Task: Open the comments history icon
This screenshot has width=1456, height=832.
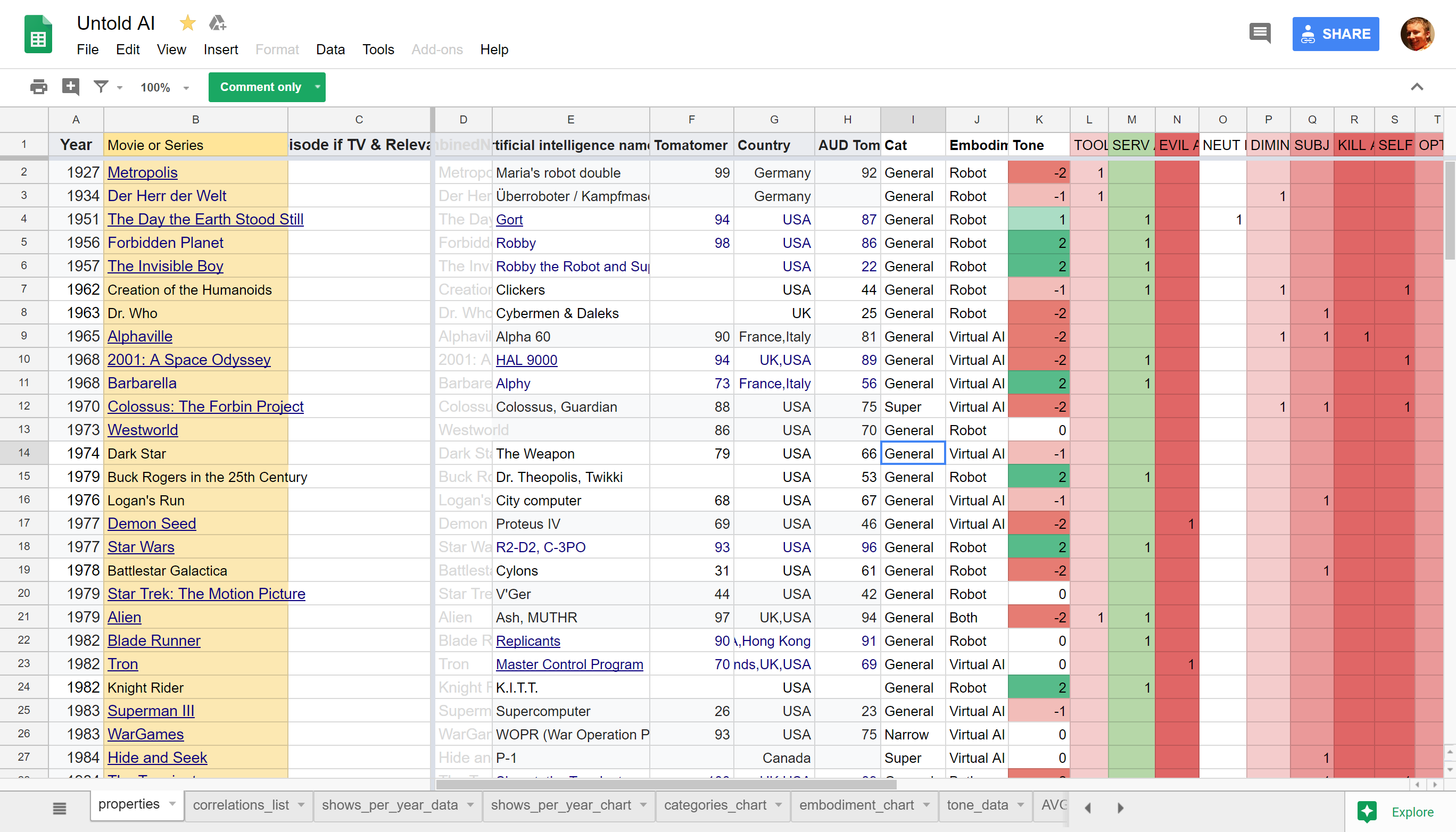Action: click(1260, 34)
